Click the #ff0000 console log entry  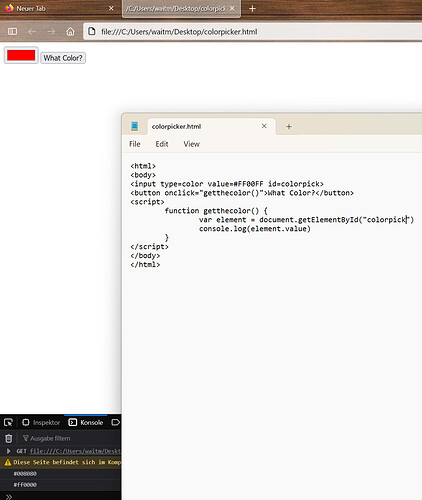[x=25, y=485]
